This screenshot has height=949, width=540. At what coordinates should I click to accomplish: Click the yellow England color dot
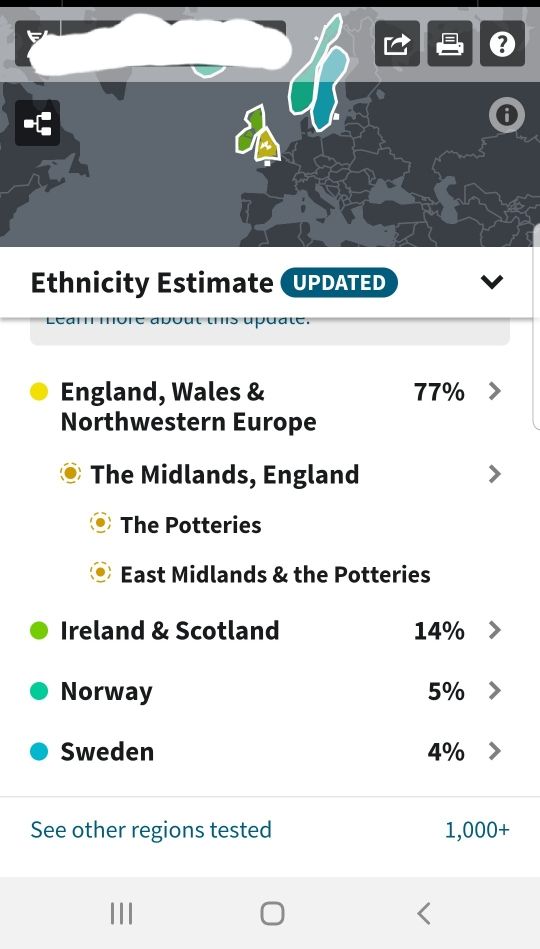pyautogui.click(x=39, y=392)
